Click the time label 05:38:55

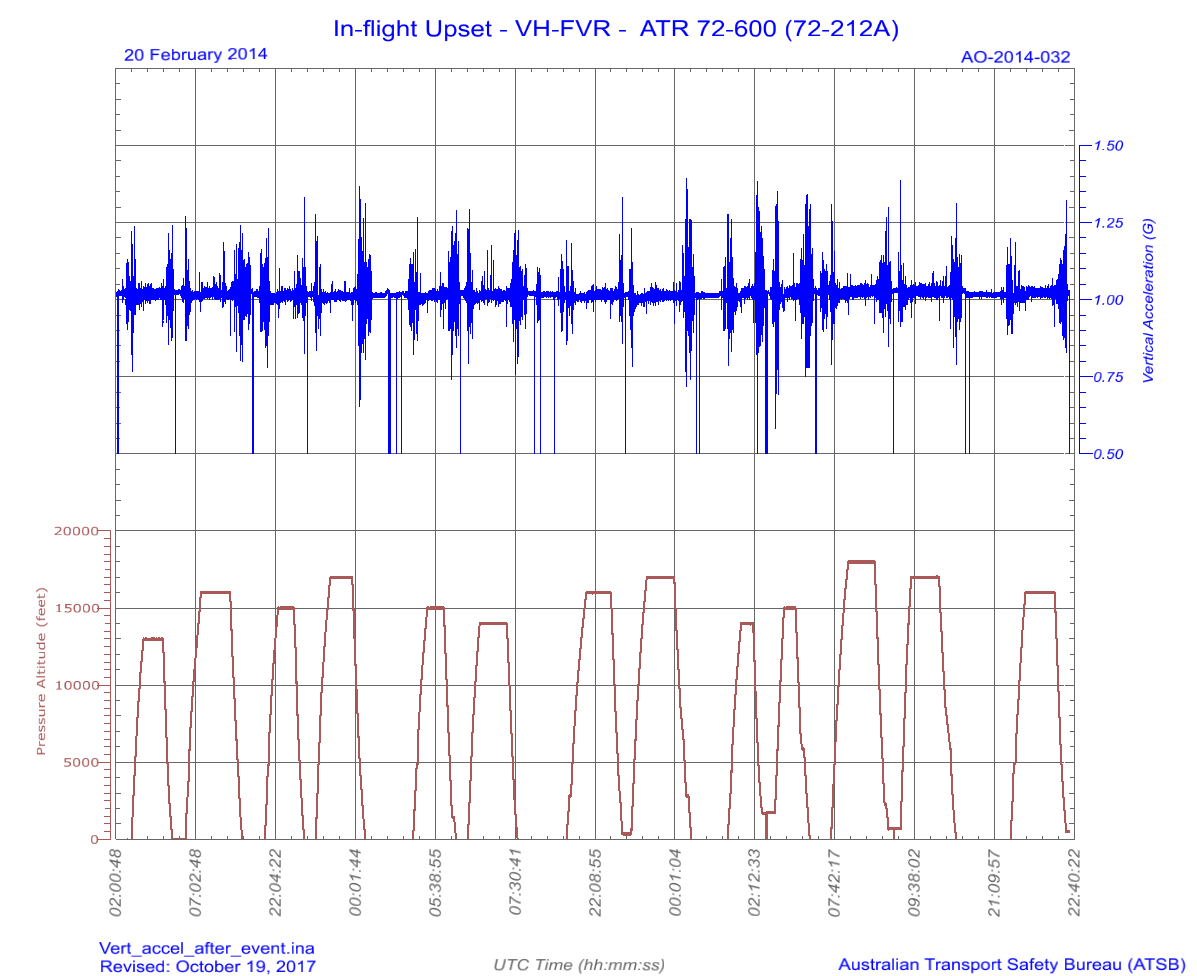436,881
